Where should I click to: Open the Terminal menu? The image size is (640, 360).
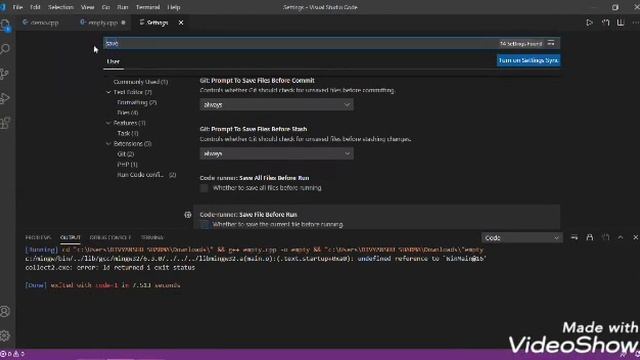point(148,7)
